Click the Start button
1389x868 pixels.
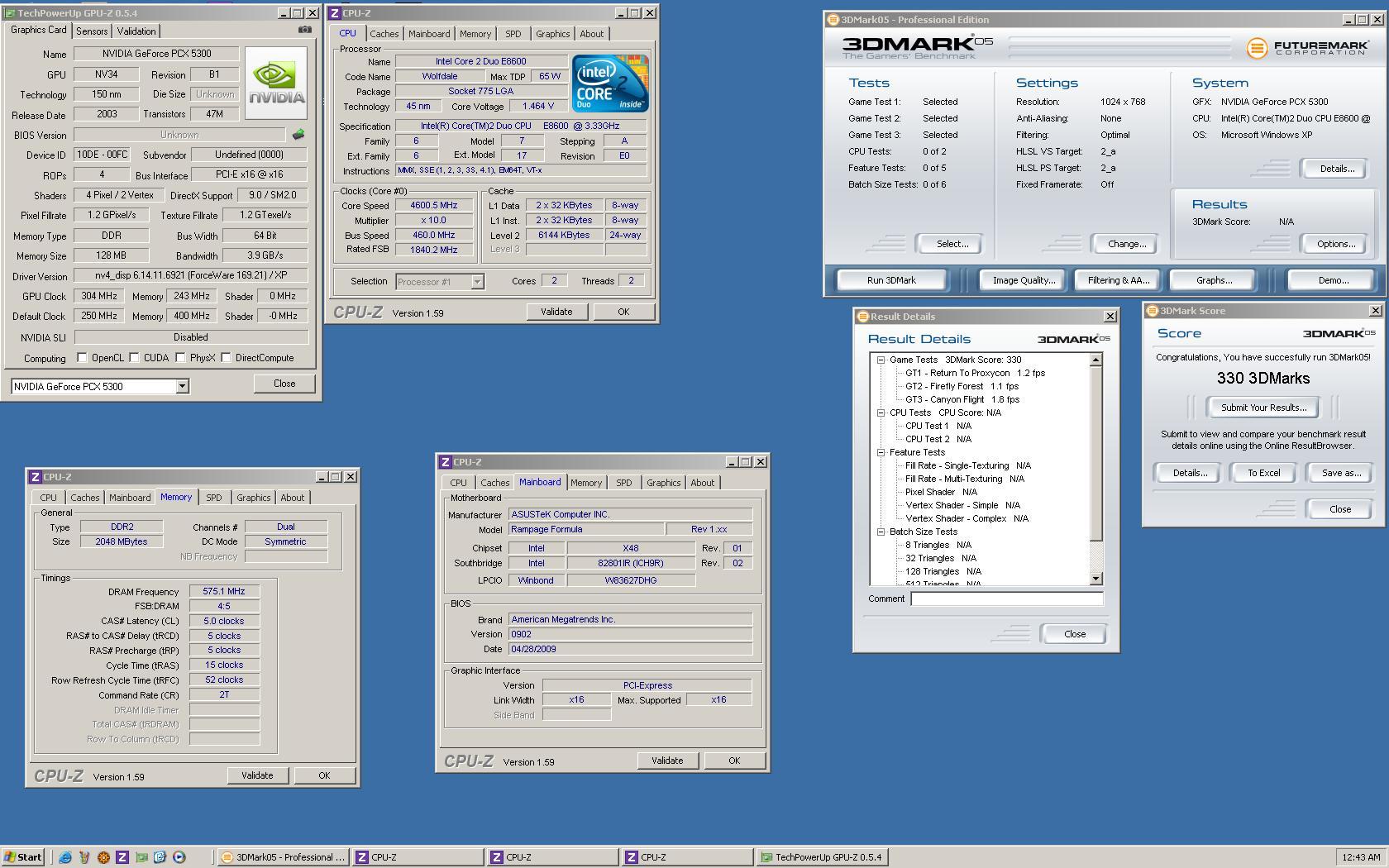pyautogui.click(x=23, y=857)
